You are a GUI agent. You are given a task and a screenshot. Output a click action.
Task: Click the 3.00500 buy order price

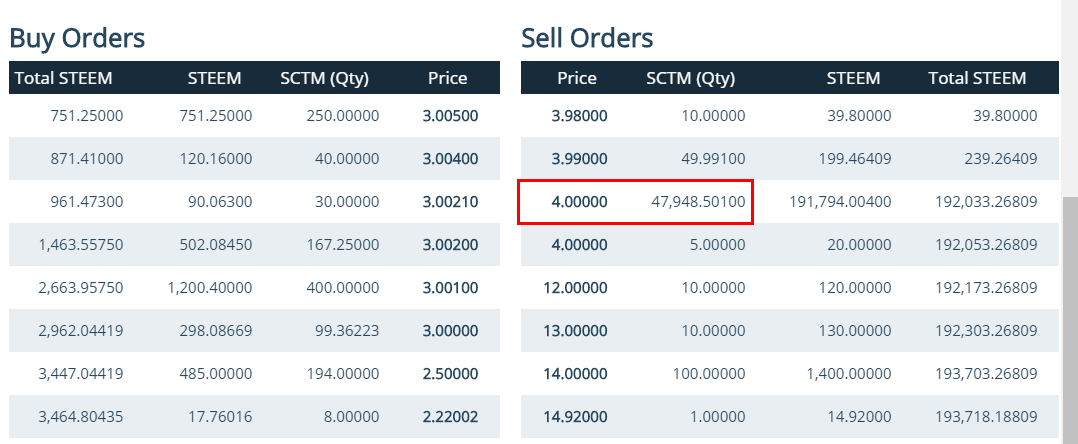click(x=450, y=115)
